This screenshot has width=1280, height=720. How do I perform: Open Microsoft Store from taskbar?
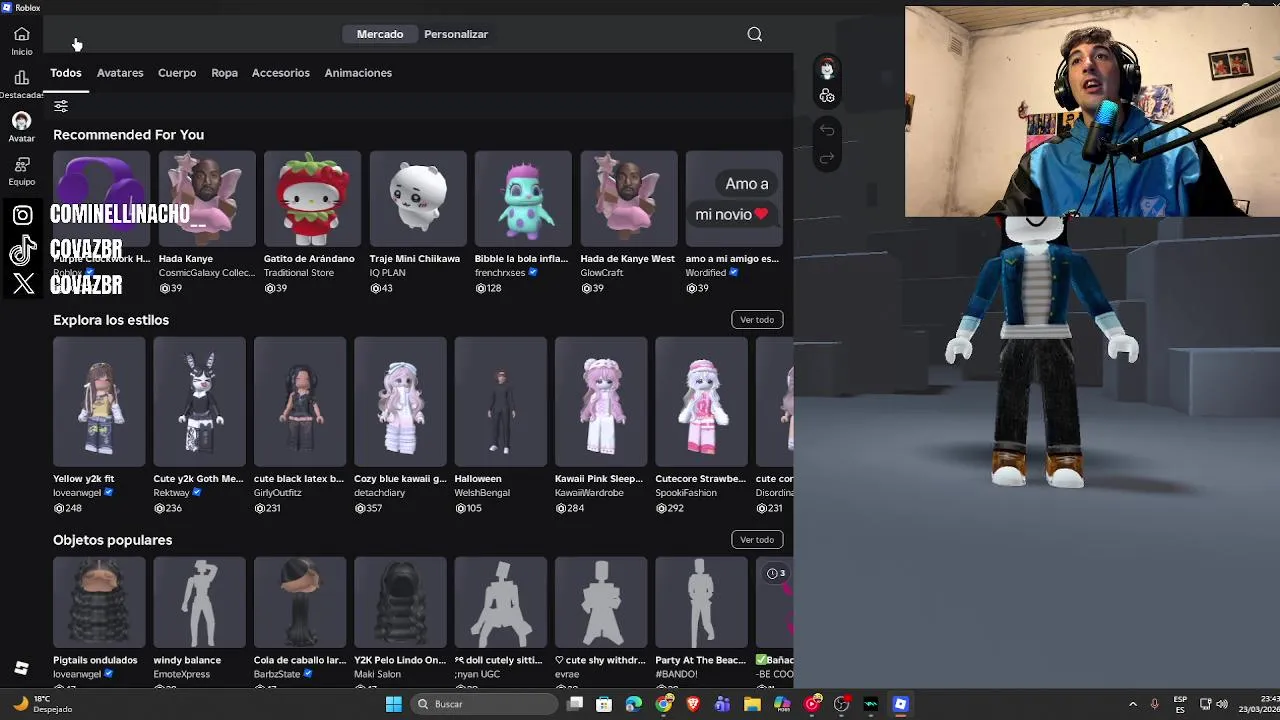(x=604, y=704)
